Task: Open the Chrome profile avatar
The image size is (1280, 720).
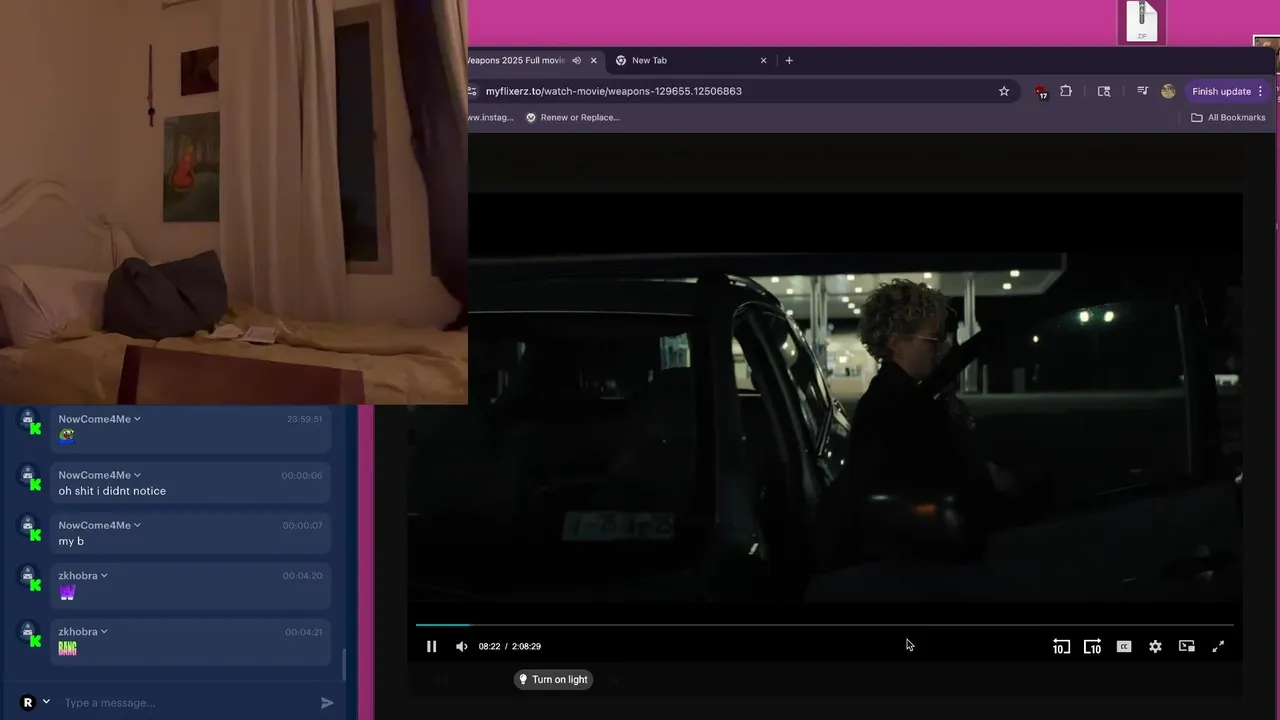Action: [1168, 91]
